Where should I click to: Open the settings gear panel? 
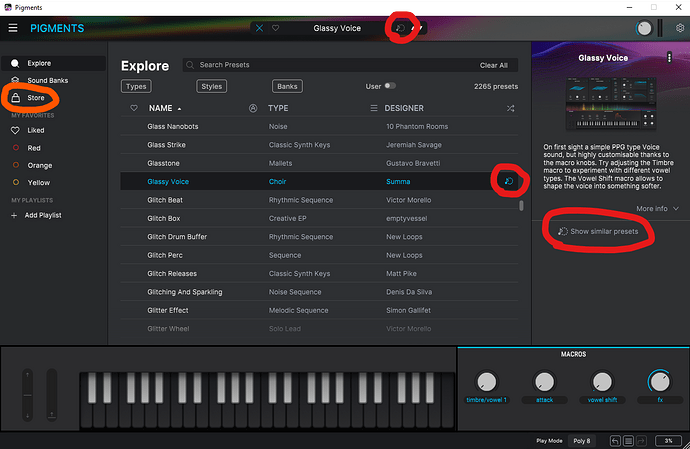point(680,28)
